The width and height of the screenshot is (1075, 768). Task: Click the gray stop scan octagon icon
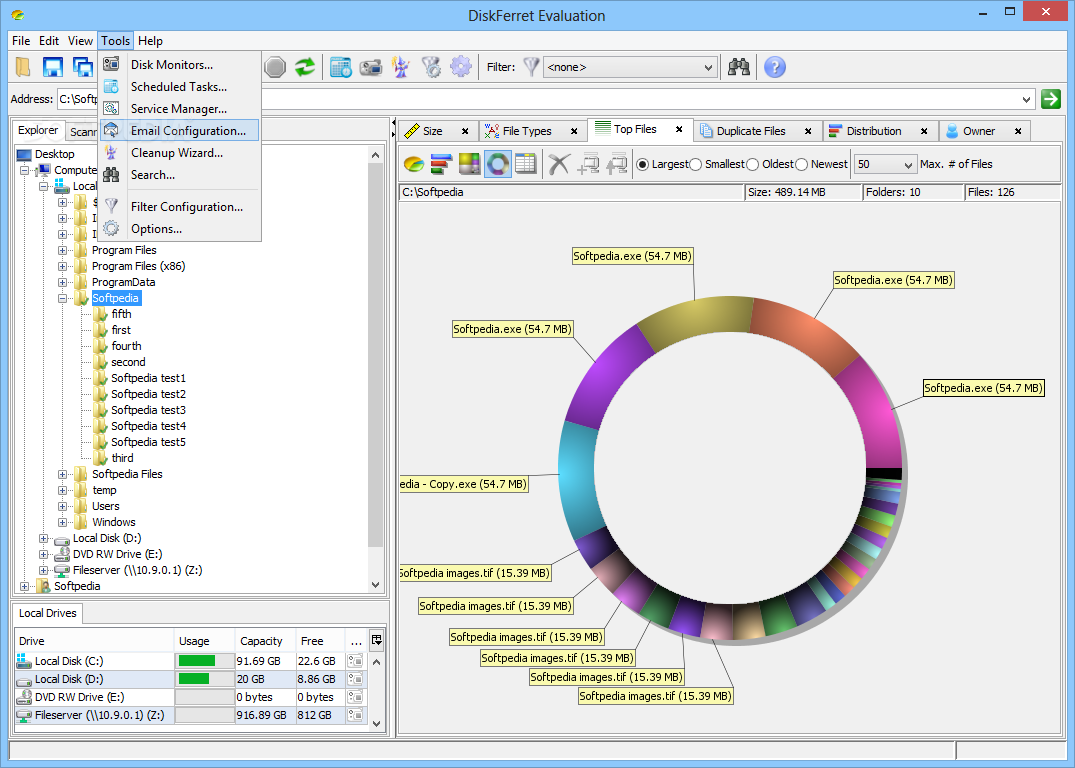click(x=275, y=67)
